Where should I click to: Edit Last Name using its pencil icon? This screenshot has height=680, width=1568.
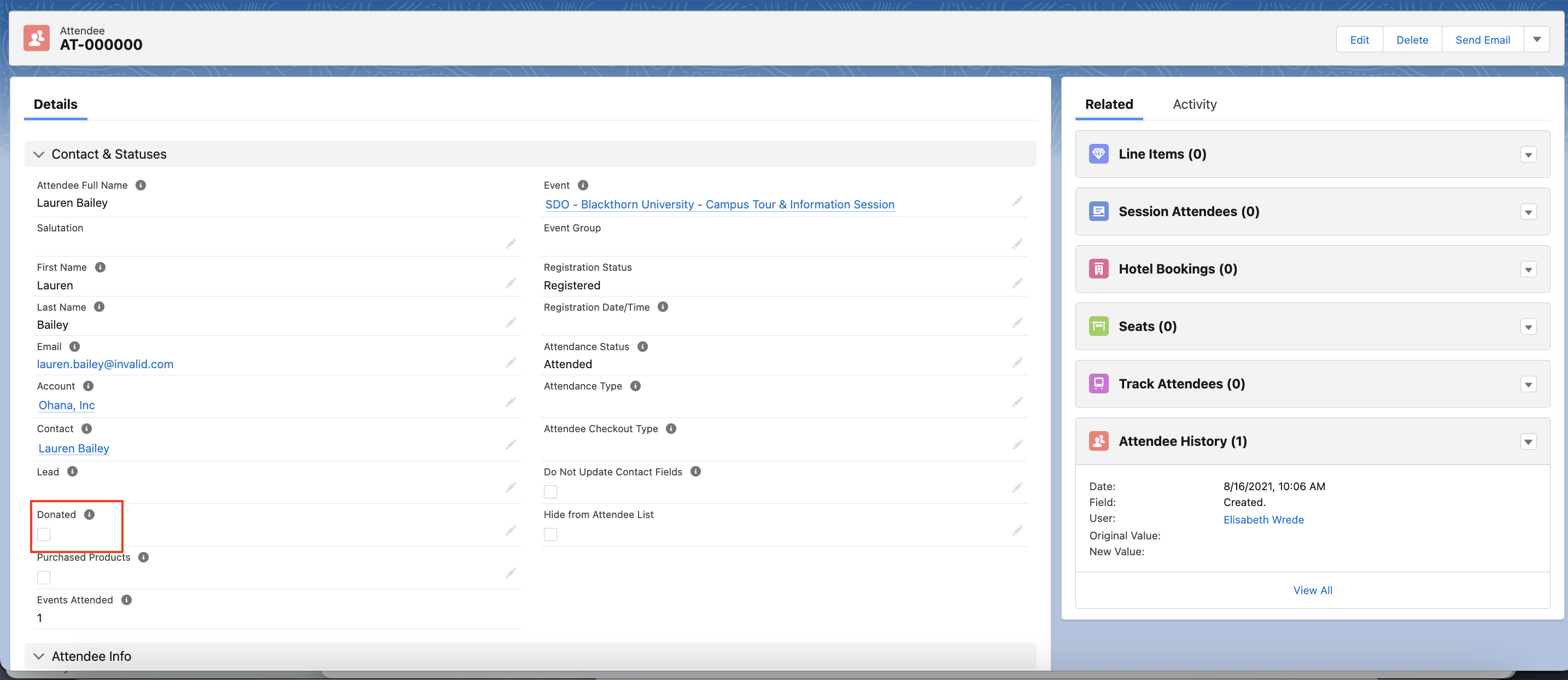[x=511, y=322]
